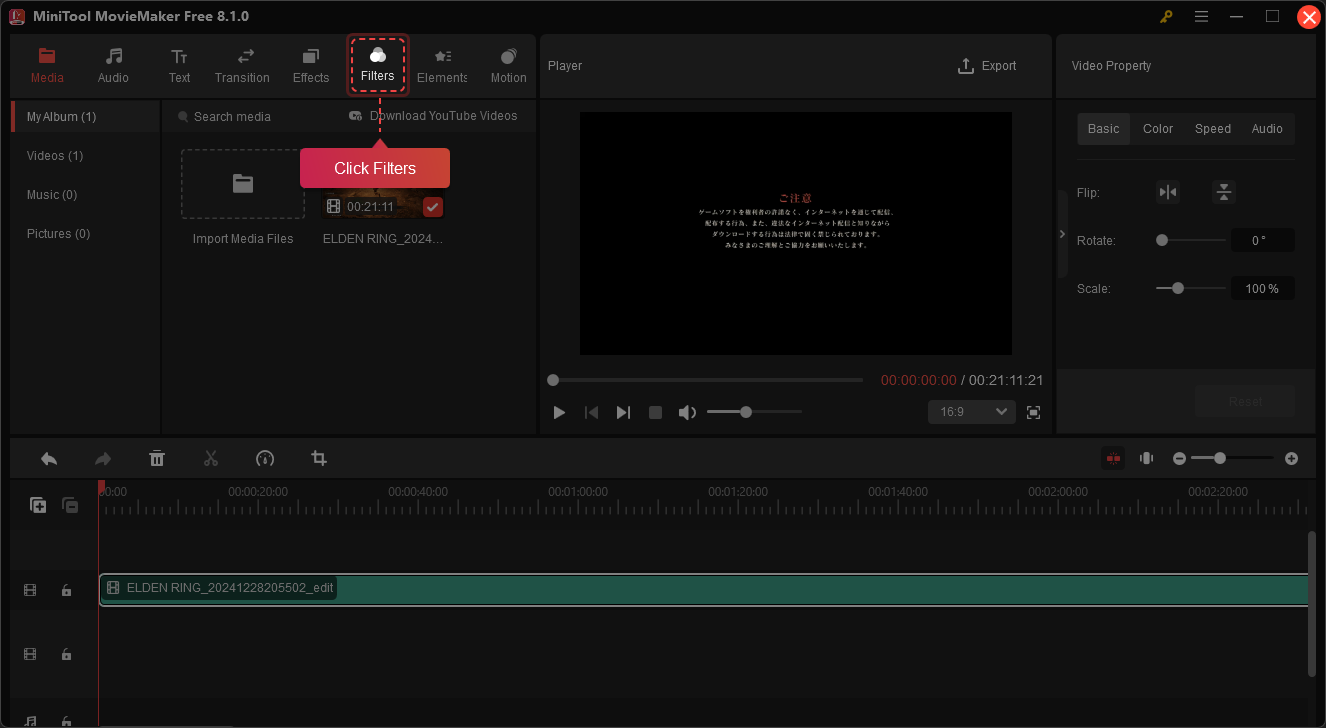
Task: Flip the video vertically
Action: [x=1224, y=192]
